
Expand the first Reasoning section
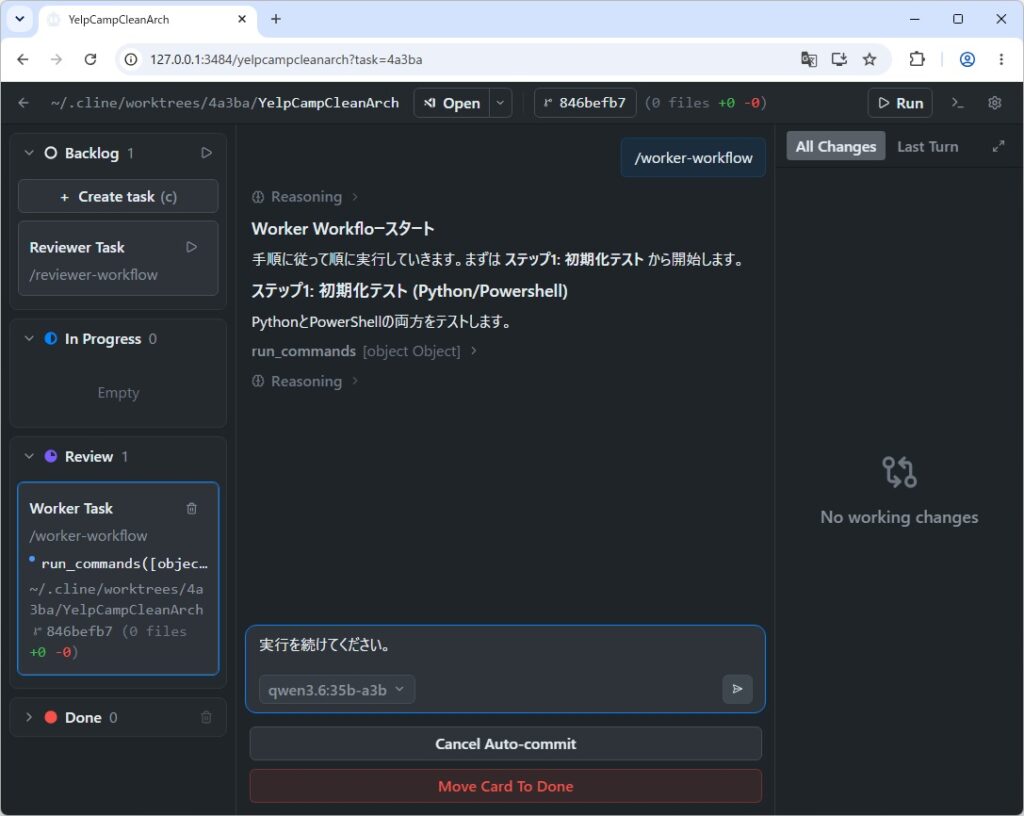pyautogui.click(x=305, y=197)
